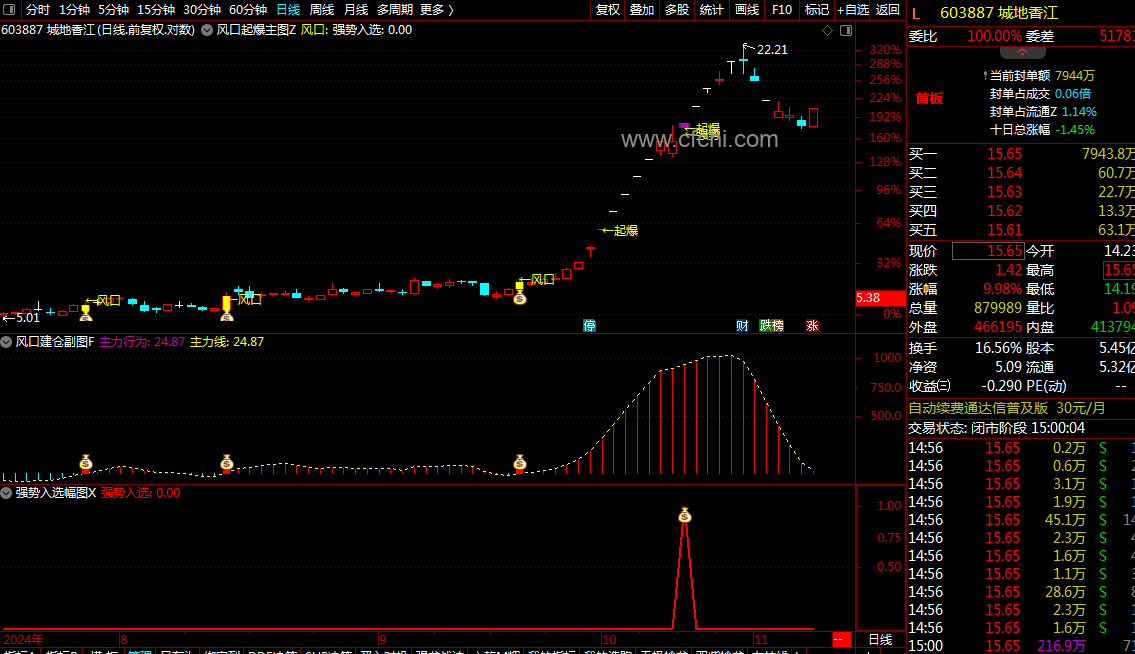Click the diamond icon above the main chart

[x=827, y=30]
